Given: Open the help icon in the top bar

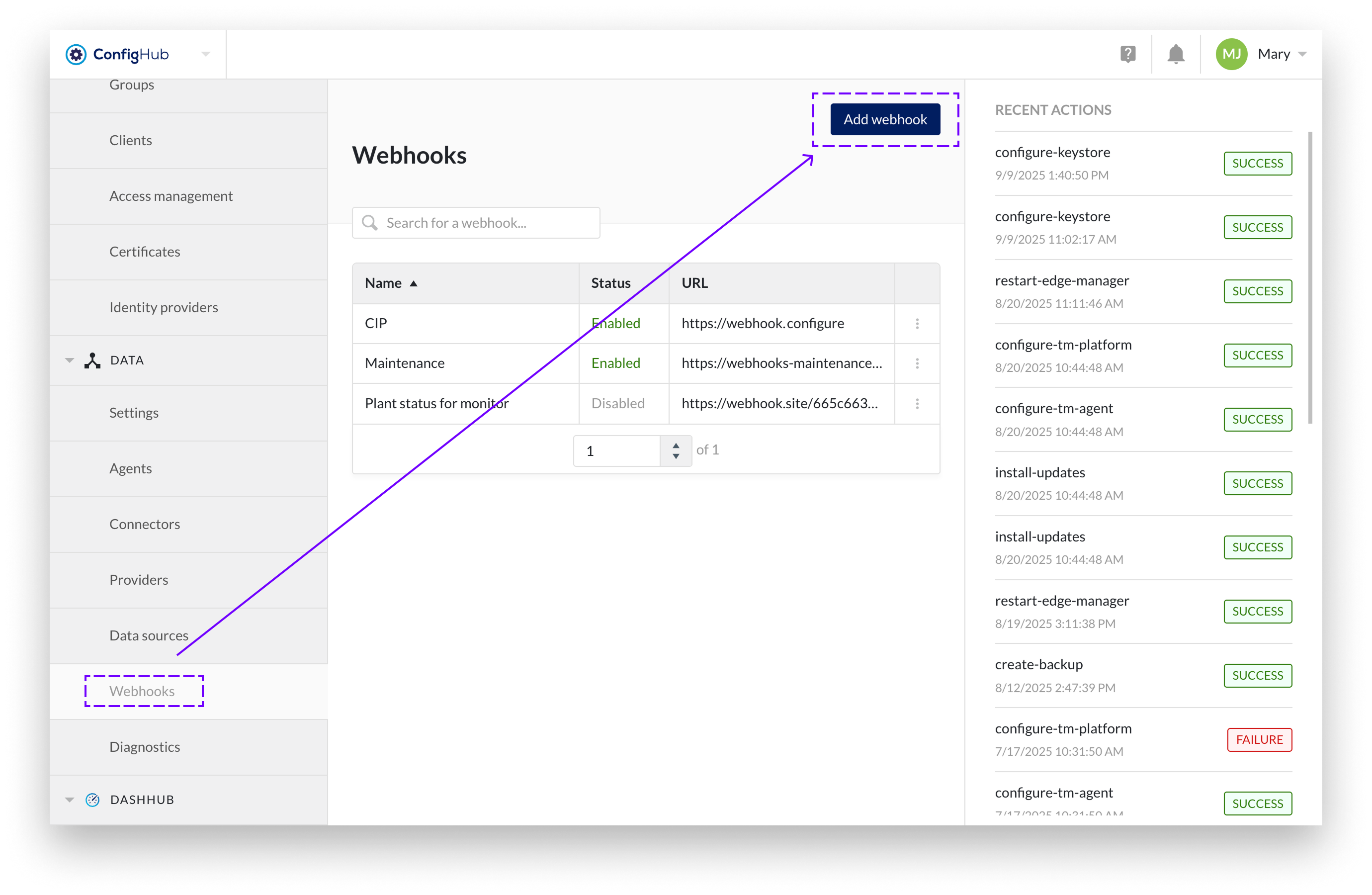Looking at the screenshot, I should 1128,54.
